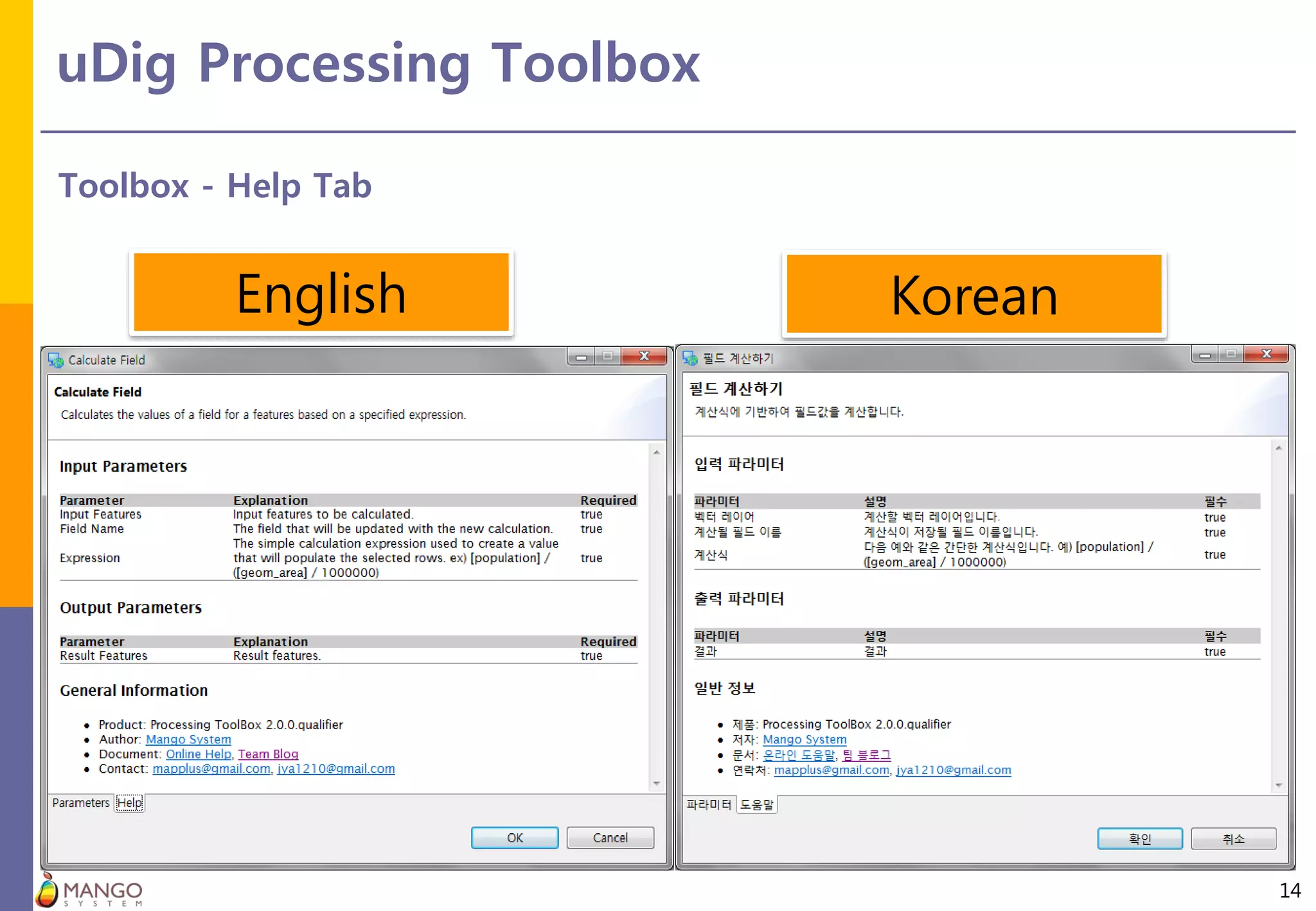Click jya1210@gmail.com link in Korean dialog

954,770
